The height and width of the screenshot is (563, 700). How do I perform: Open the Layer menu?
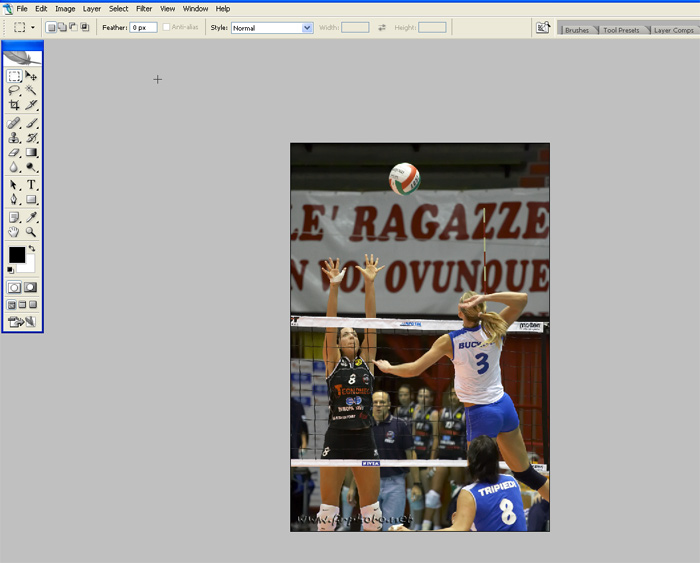click(92, 8)
